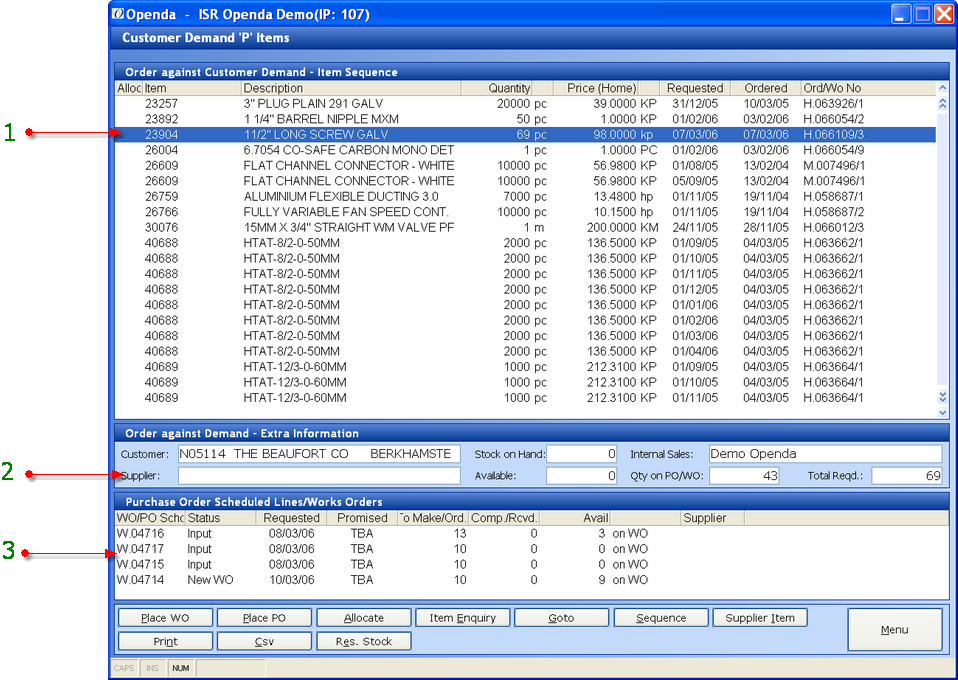The height and width of the screenshot is (680, 958).
Task: Click the Stock on Hand field
Action: coord(582,454)
